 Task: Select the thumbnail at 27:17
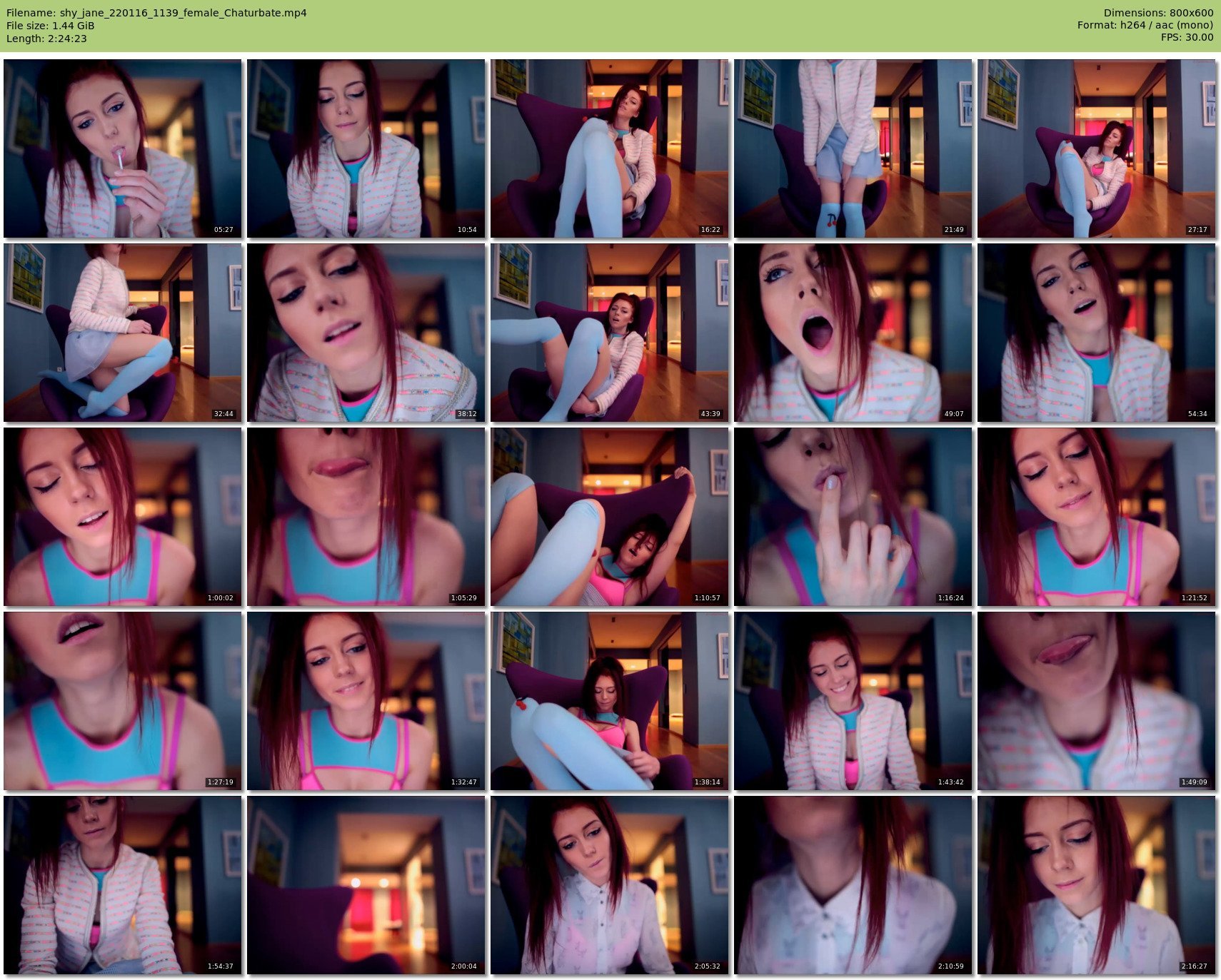[x=1097, y=148]
